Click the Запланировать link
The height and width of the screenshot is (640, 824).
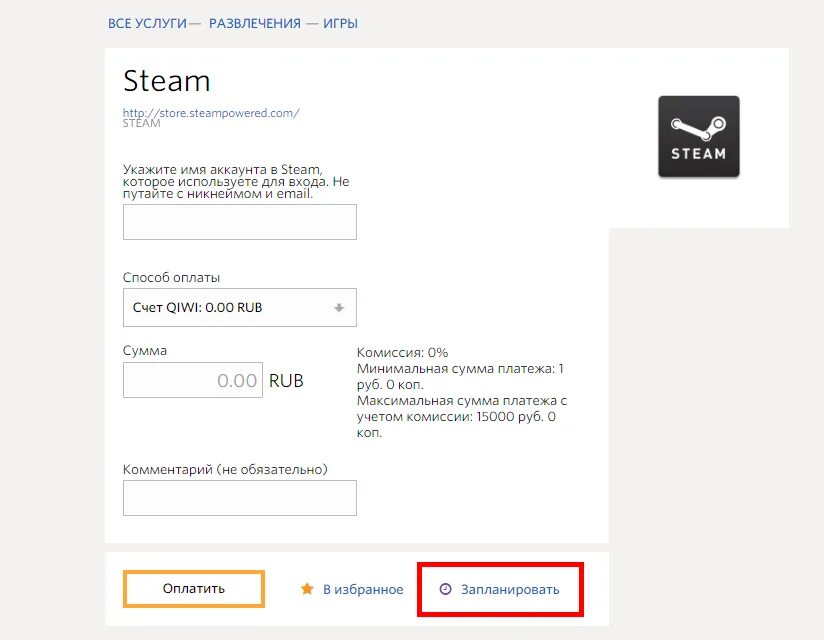(x=510, y=590)
